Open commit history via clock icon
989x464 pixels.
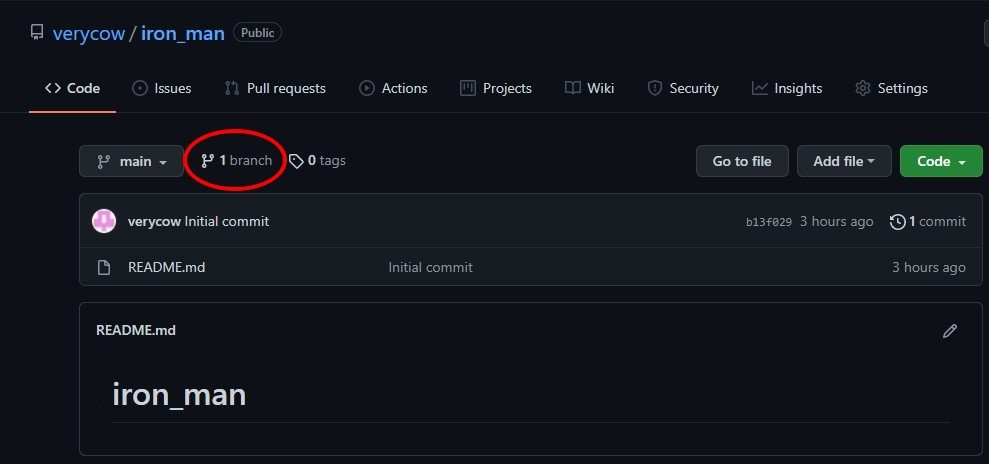897,222
